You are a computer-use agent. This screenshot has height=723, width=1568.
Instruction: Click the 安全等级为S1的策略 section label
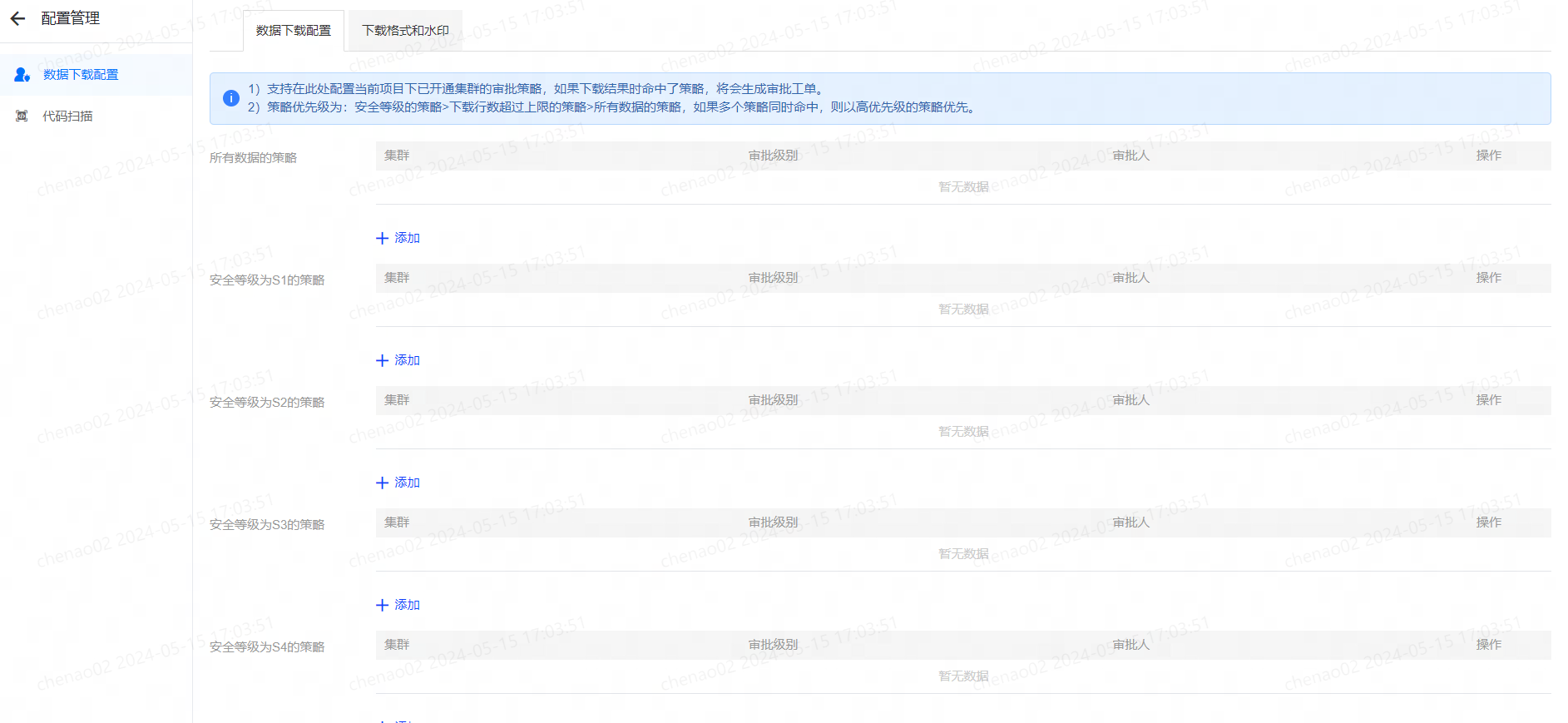(x=267, y=280)
